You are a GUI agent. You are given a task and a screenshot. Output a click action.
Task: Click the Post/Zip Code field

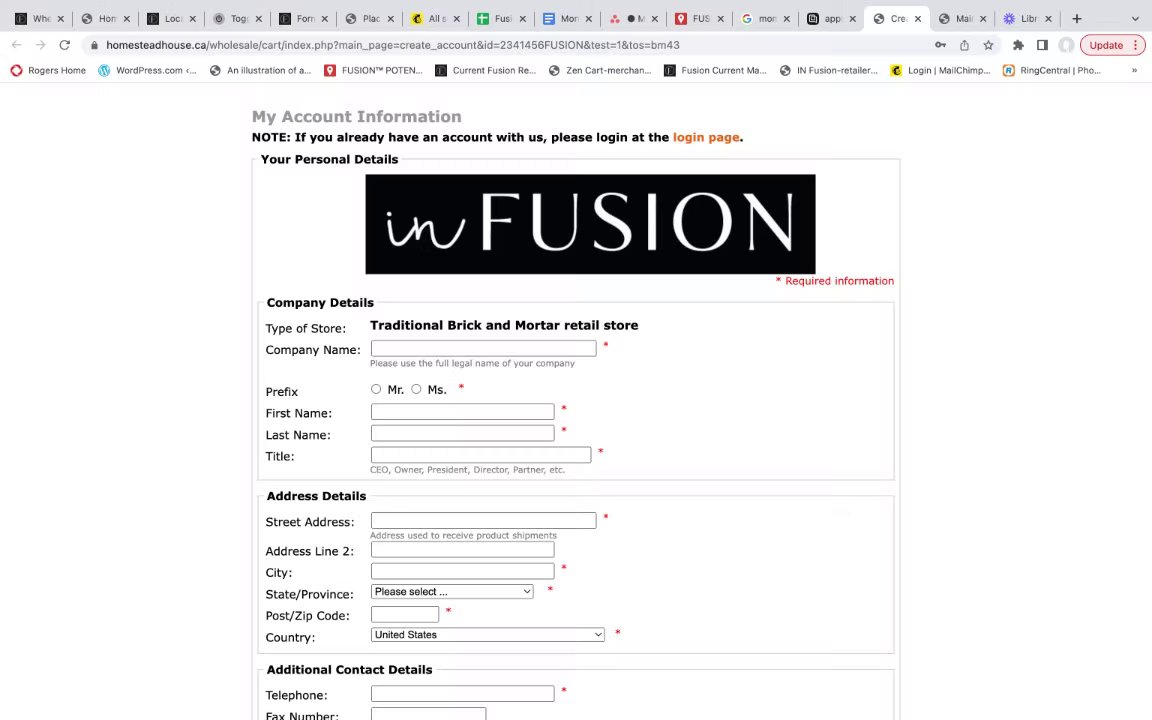click(x=405, y=614)
